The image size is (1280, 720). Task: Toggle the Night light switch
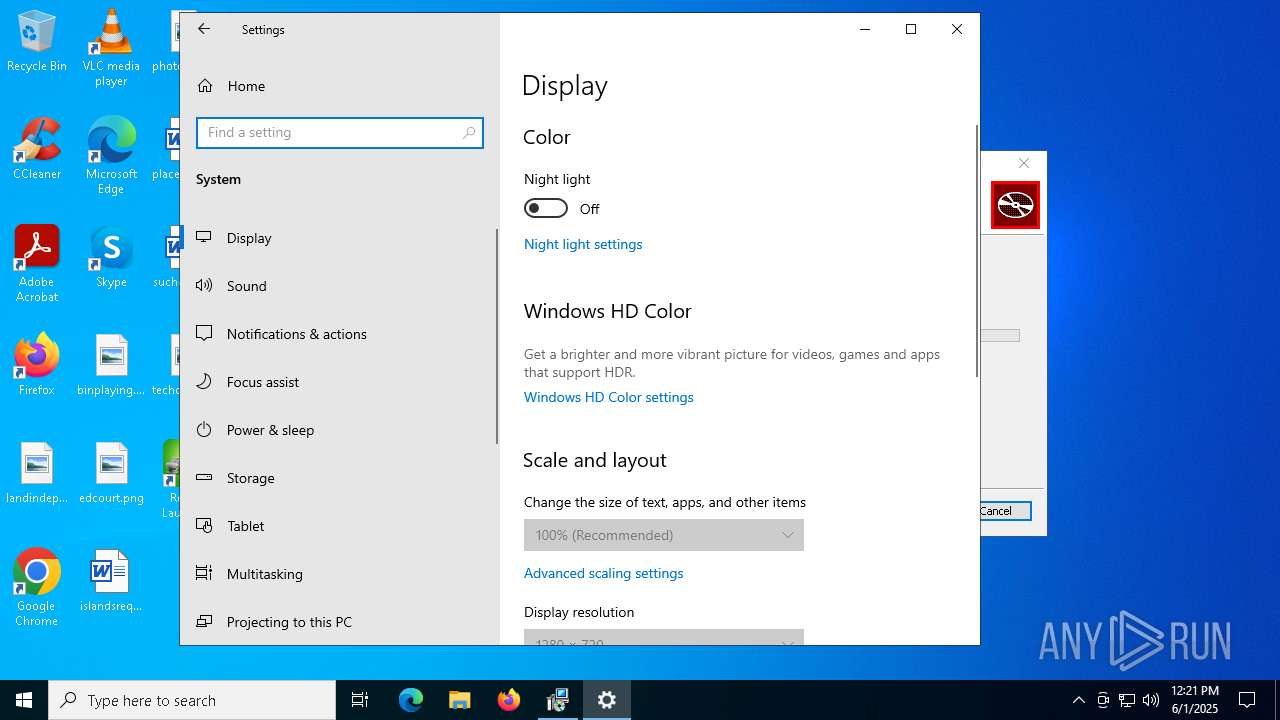pyautogui.click(x=546, y=208)
